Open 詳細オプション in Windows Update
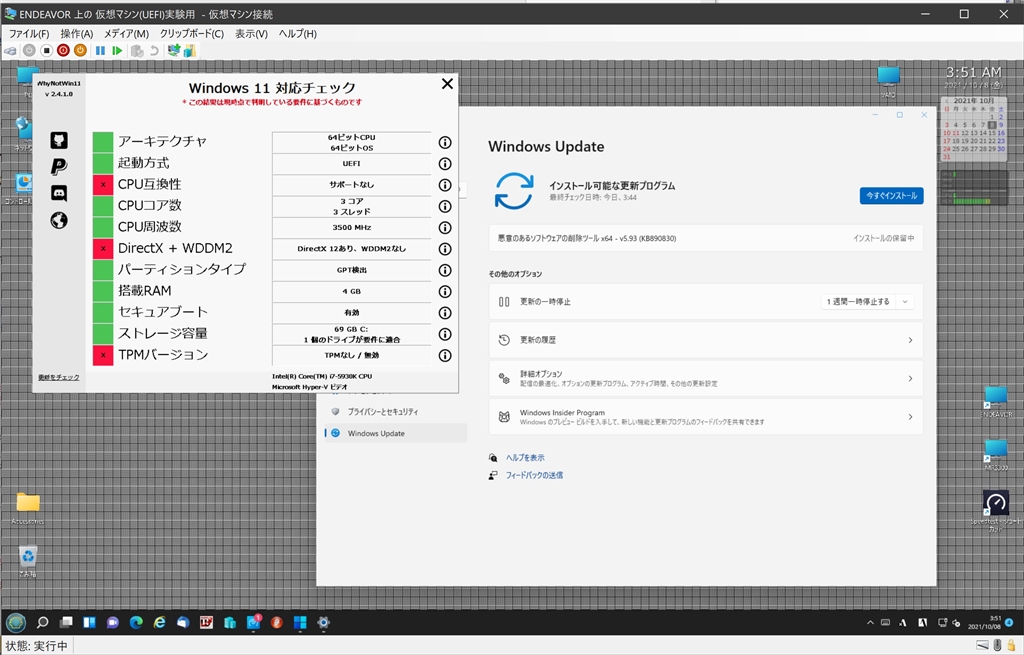This screenshot has height=655, width=1024. click(705, 379)
